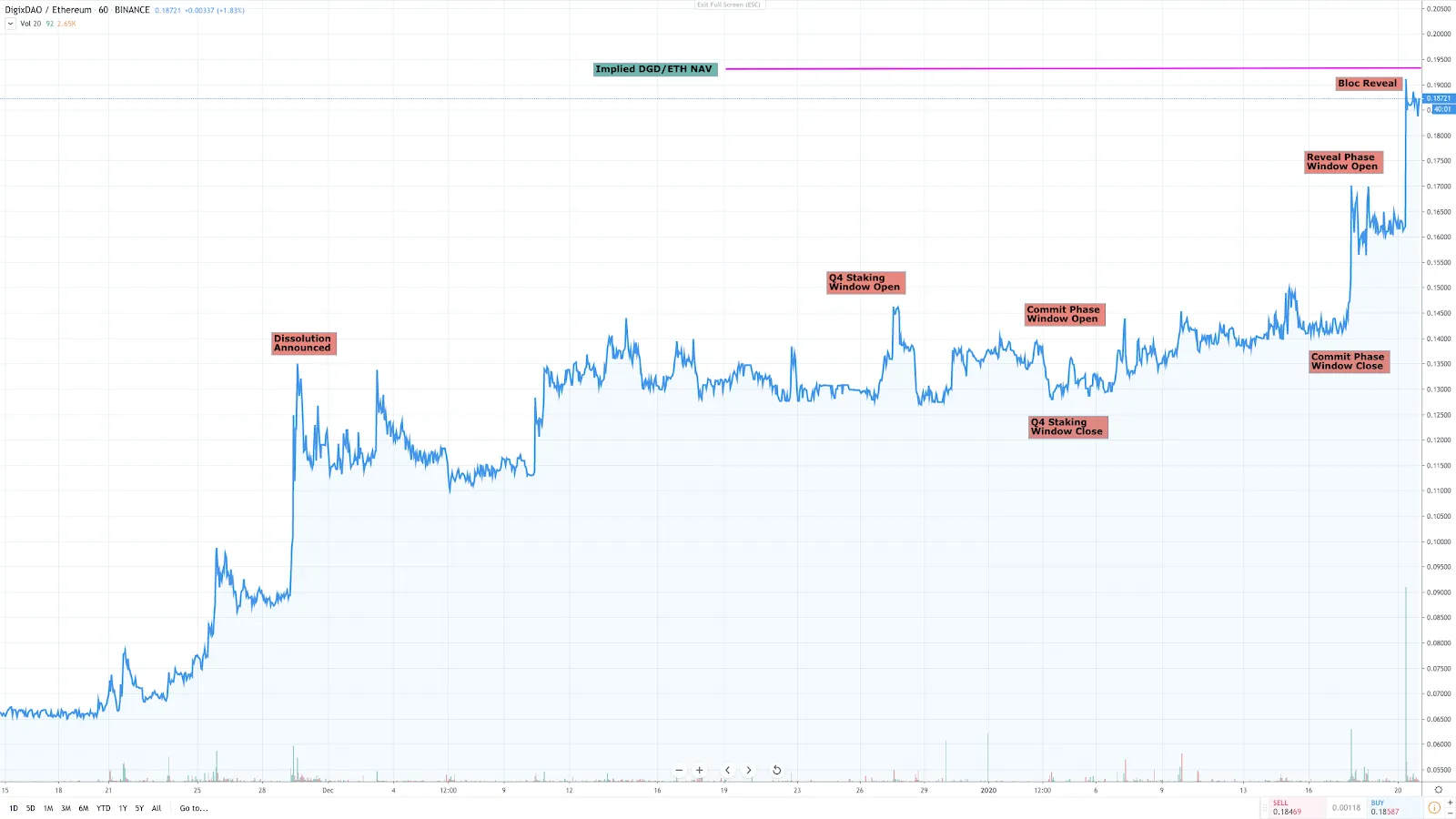1456x819 pixels.
Task: Select the 1Y time range
Action: (123, 808)
